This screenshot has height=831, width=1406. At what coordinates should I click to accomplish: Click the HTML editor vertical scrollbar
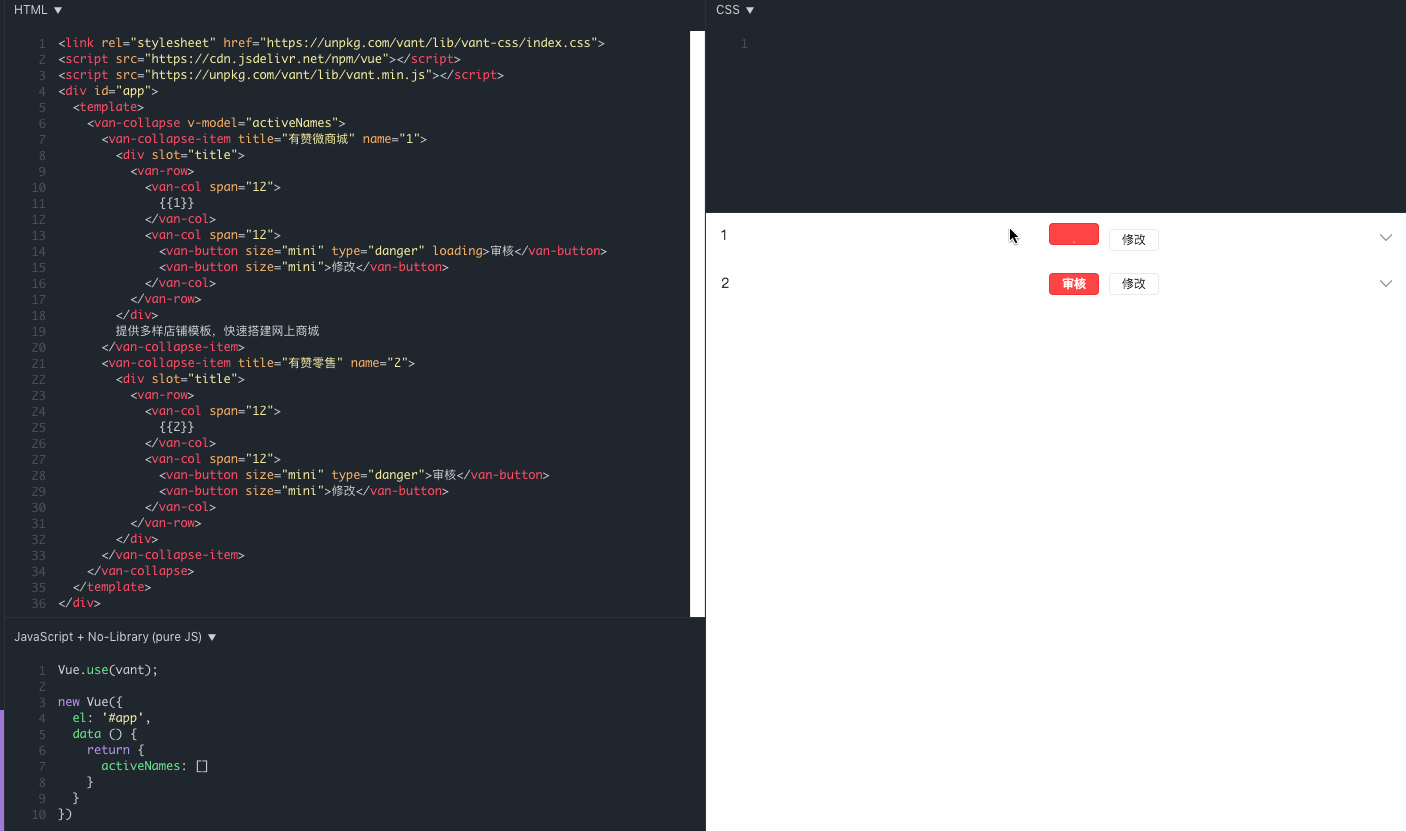click(x=697, y=323)
